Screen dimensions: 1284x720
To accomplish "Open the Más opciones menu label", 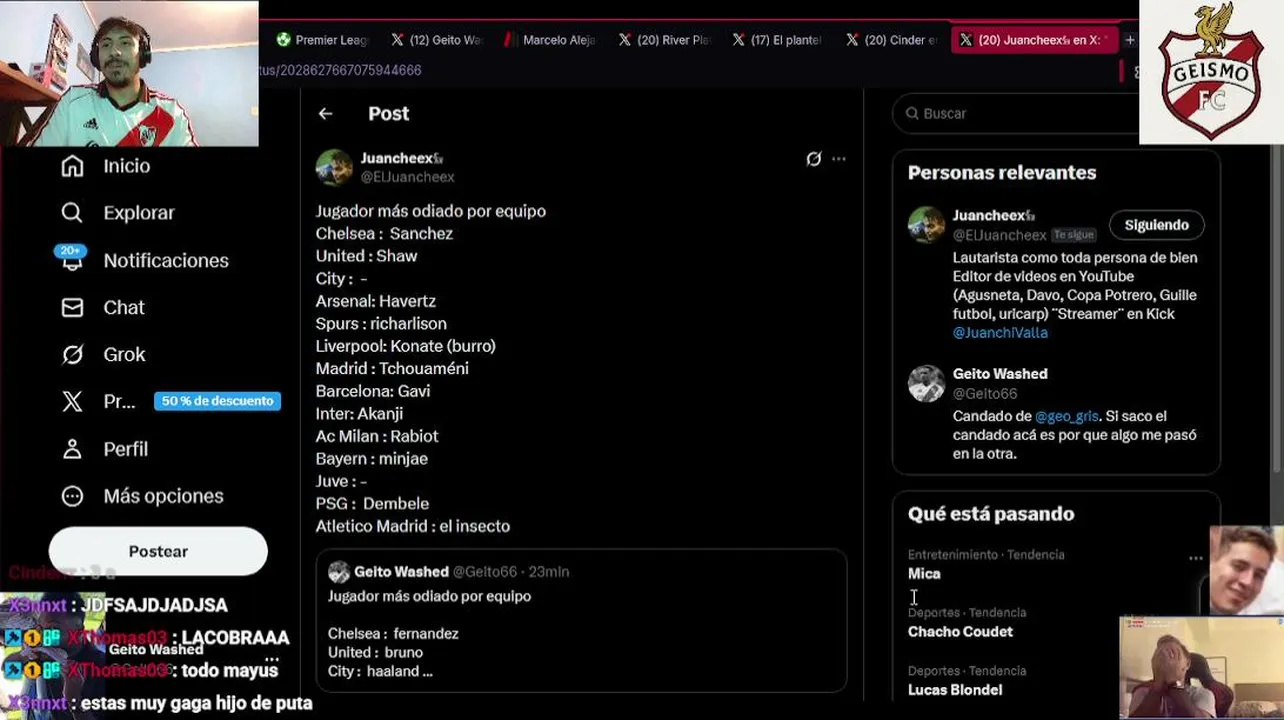I will (164, 496).
